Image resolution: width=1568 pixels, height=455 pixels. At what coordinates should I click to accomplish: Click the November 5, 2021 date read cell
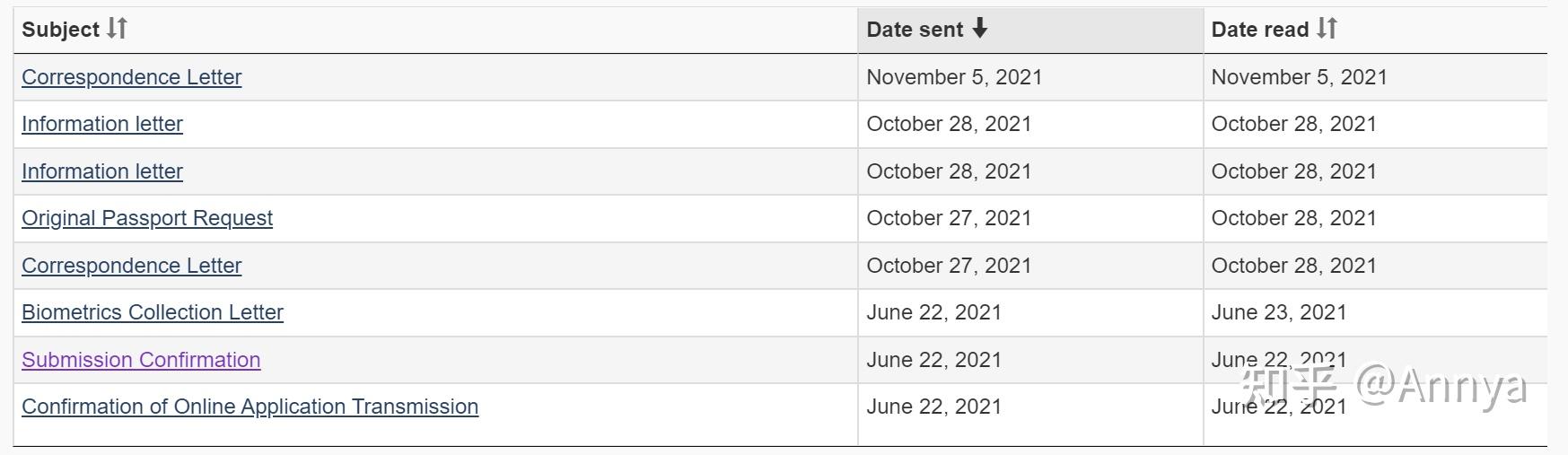click(x=1299, y=77)
